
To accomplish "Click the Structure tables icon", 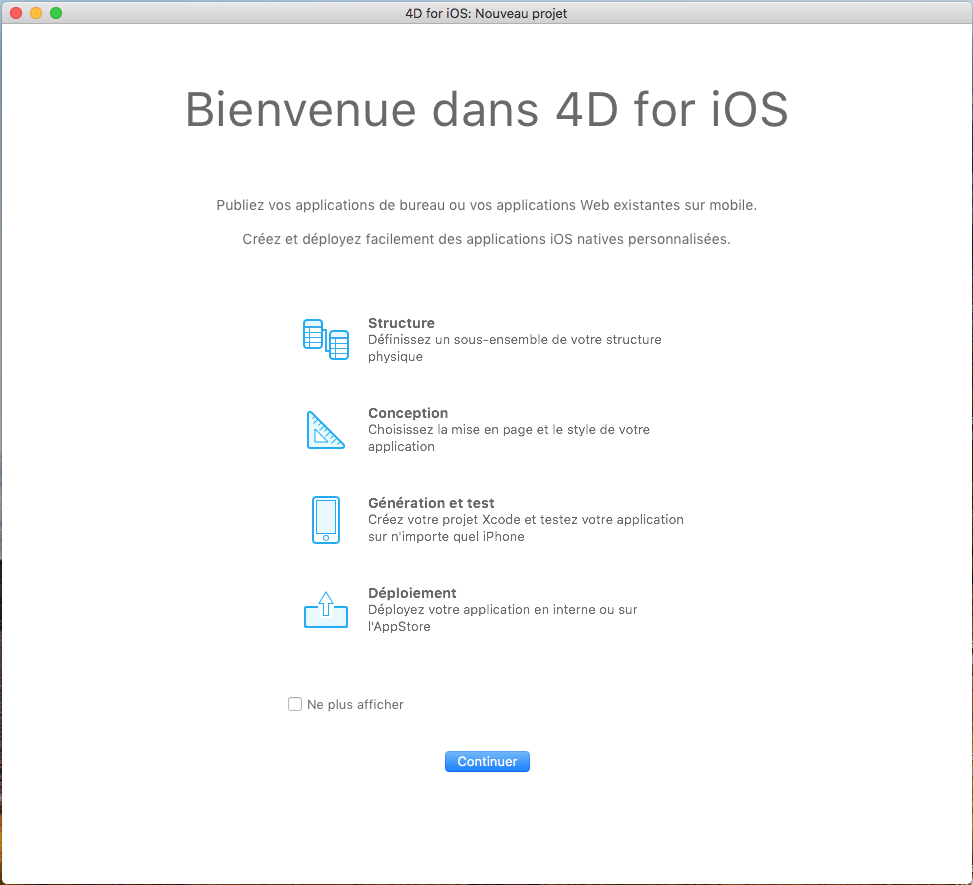I will tap(325, 340).
